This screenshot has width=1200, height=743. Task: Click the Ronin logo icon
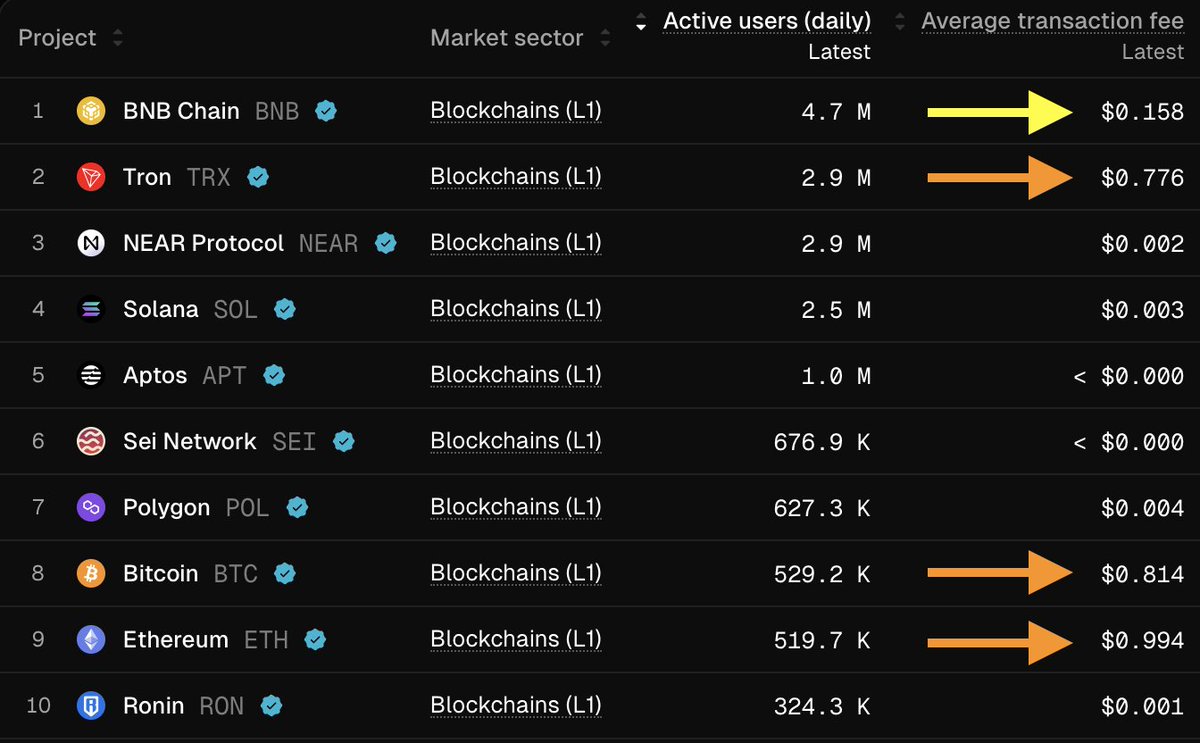pyautogui.click(x=91, y=706)
